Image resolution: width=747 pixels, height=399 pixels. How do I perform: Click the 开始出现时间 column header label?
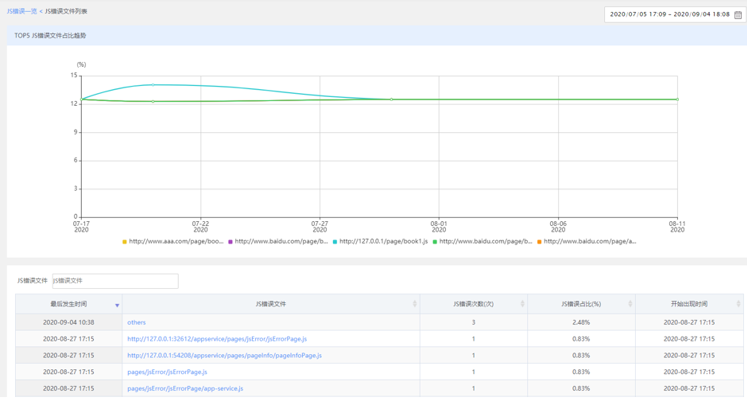(x=689, y=304)
